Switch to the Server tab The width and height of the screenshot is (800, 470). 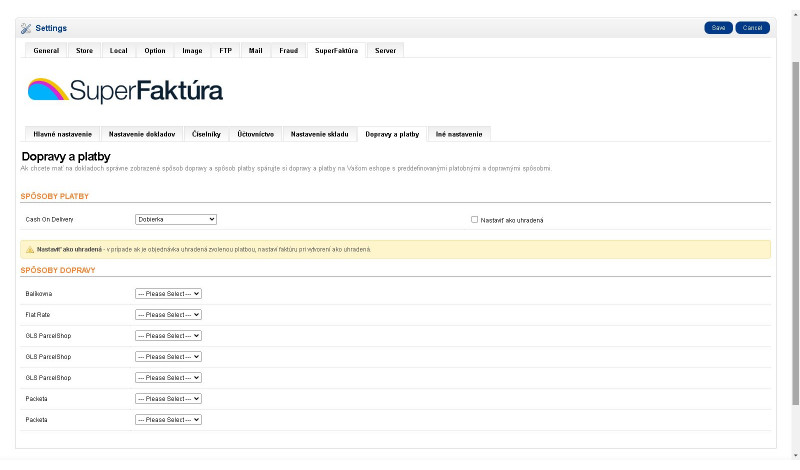point(385,51)
